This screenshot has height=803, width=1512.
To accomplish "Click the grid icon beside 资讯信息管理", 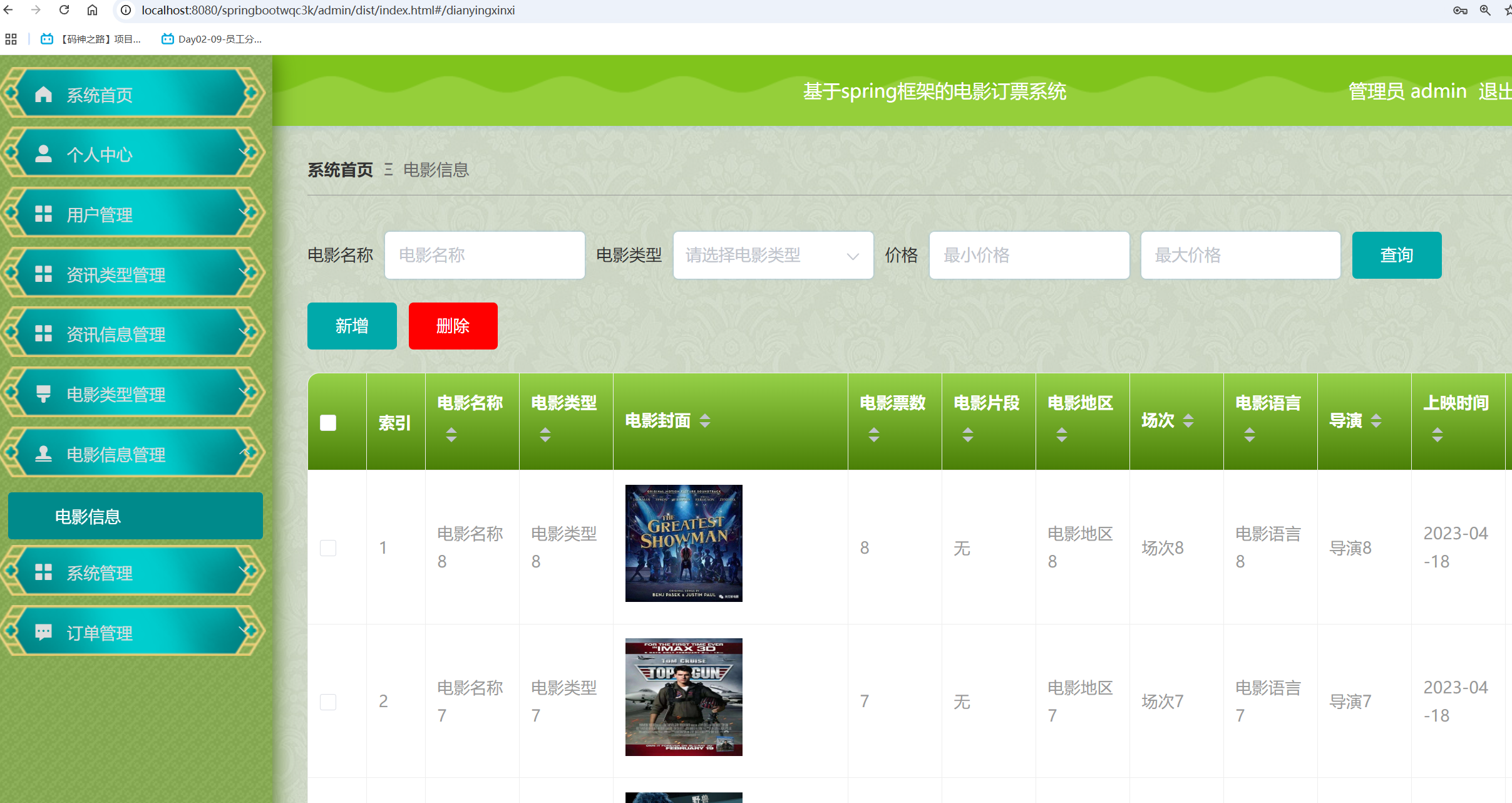I will point(43,334).
